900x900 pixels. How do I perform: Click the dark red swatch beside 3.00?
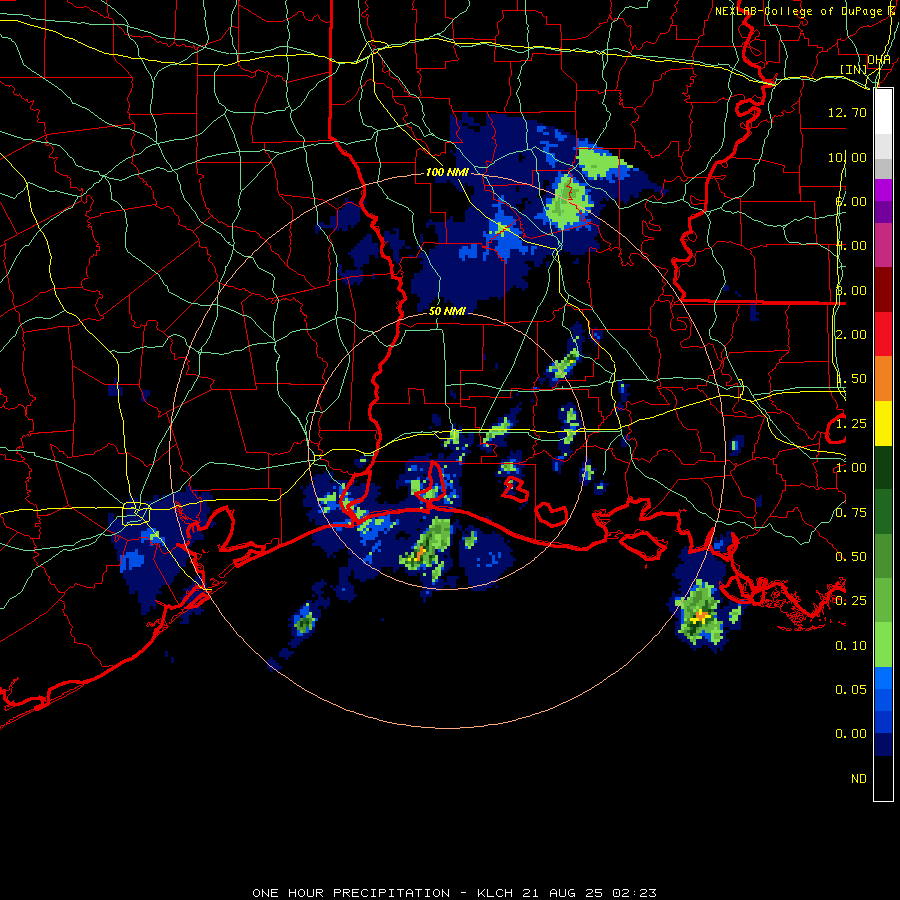click(883, 290)
